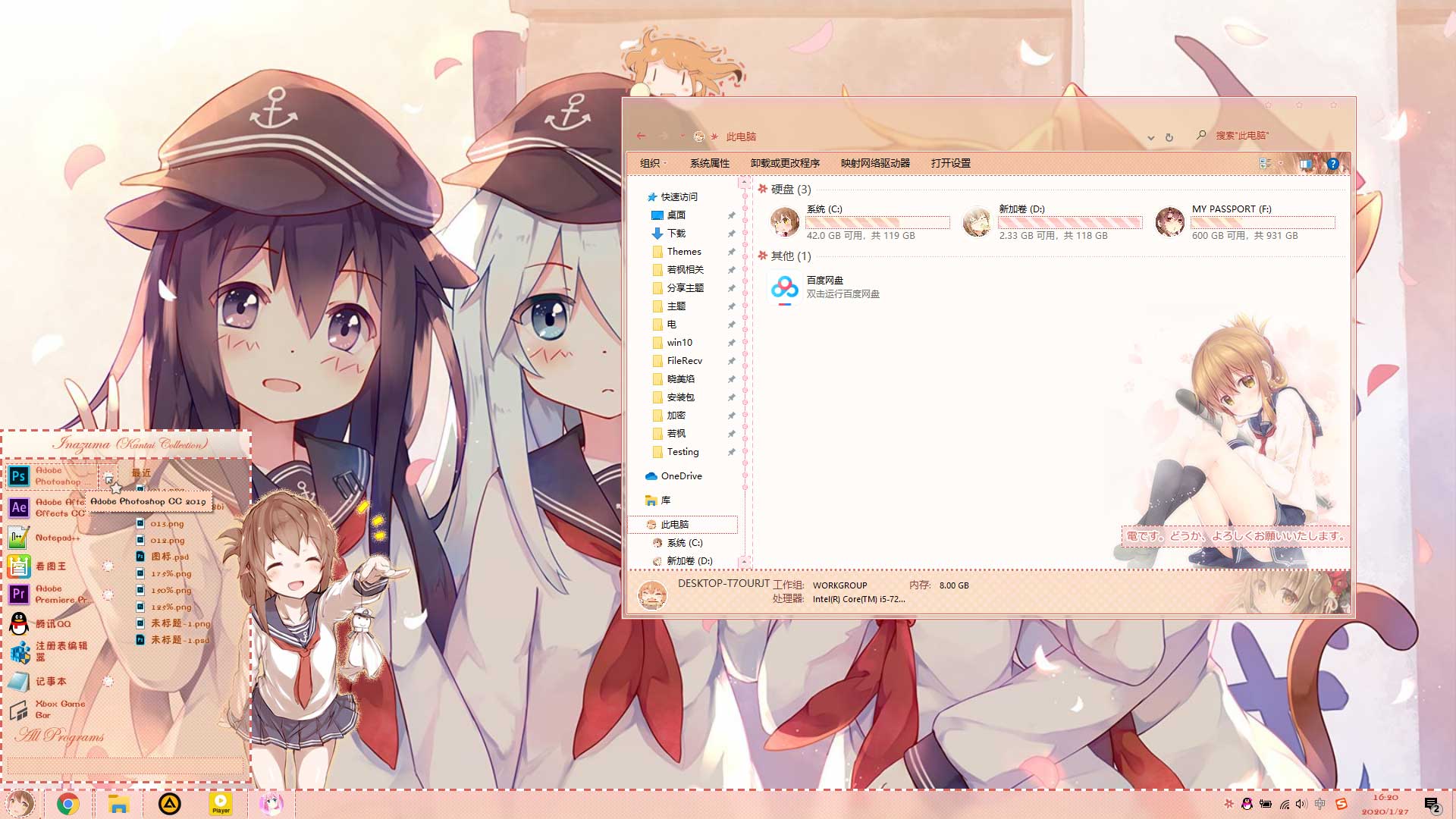Viewport: 1456px width, 819px height.
Task: Click the yellow Player taskbar icon
Action: (221, 804)
